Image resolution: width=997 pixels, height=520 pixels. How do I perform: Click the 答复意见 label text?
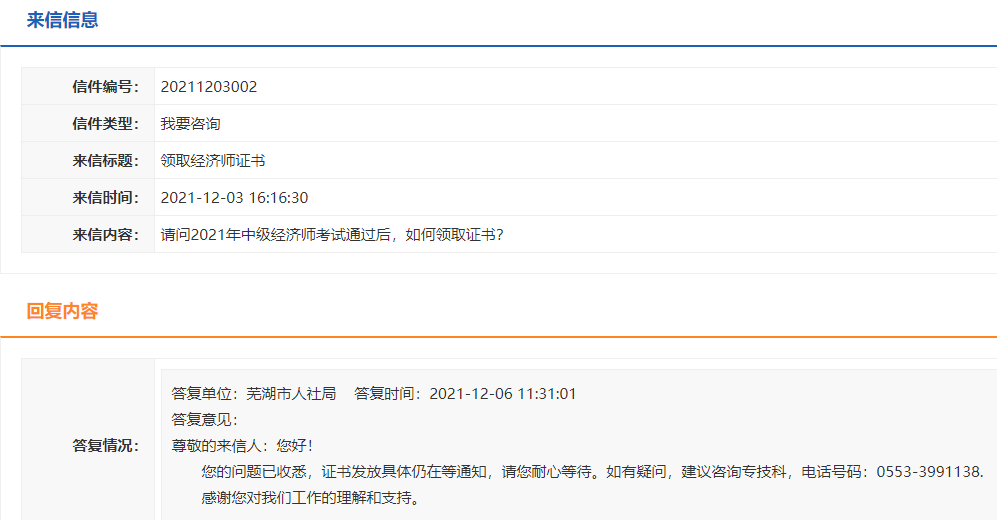(204, 420)
